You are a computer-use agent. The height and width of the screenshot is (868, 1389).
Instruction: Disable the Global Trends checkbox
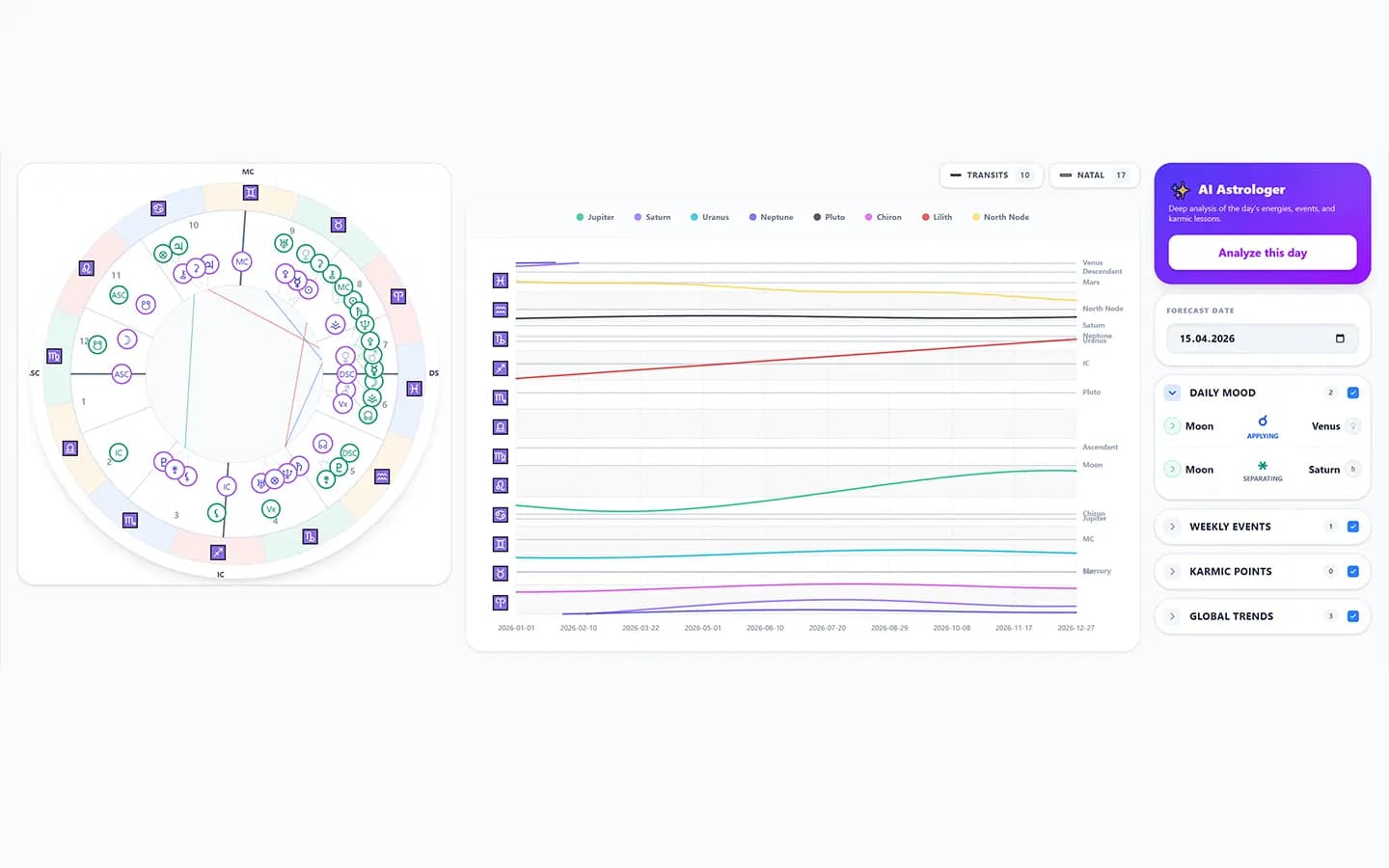coord(1352,616)
